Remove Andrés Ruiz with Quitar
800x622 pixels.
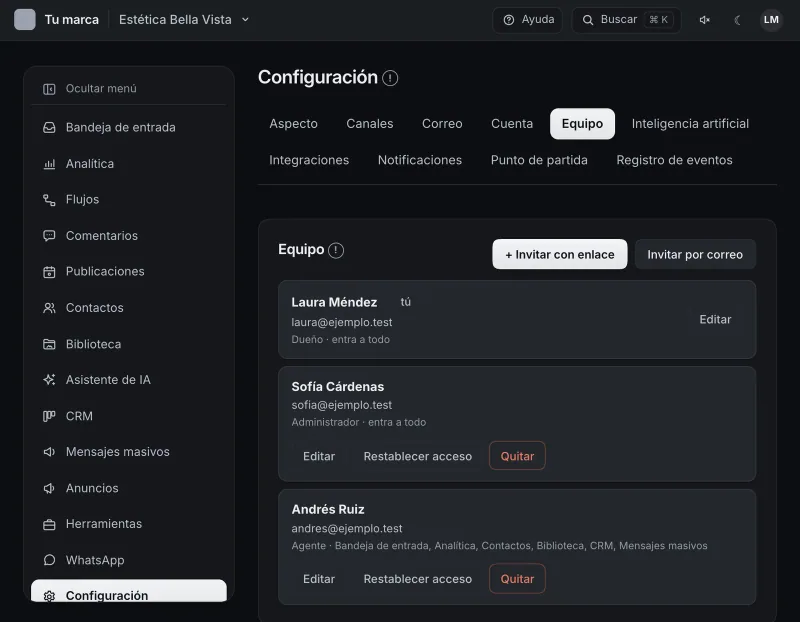pos(517,579)
